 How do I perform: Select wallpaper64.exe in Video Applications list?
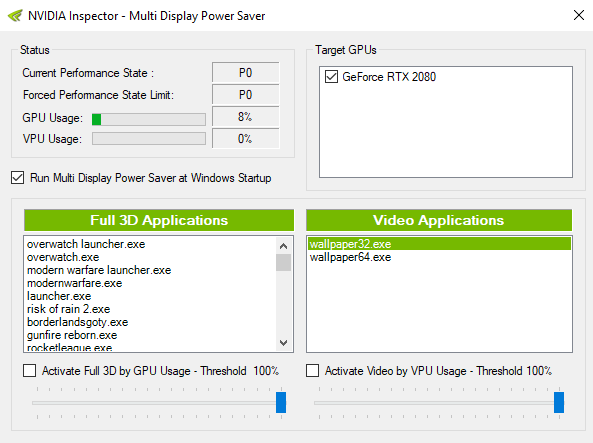[x=350, y=257]
